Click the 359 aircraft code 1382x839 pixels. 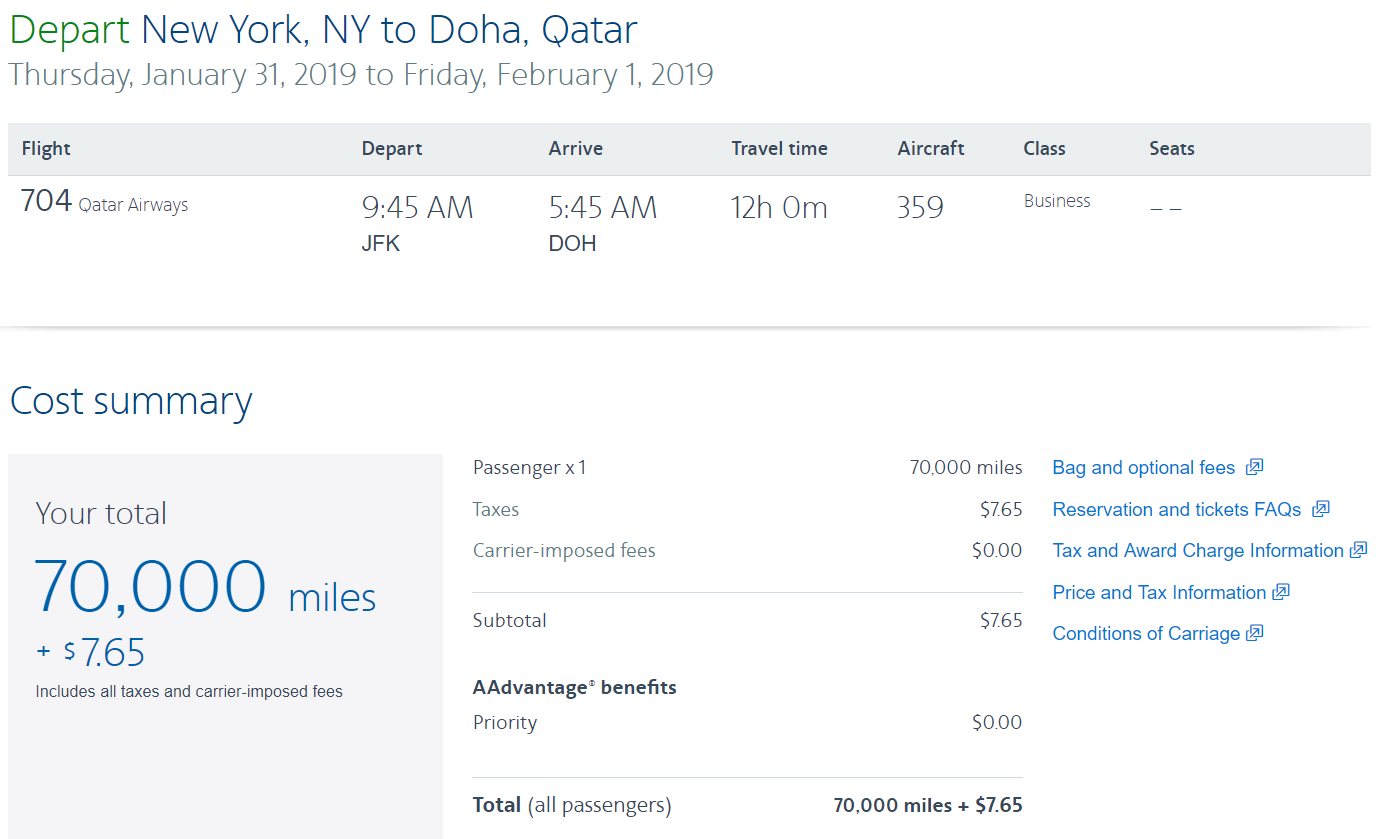click(920, 207)
